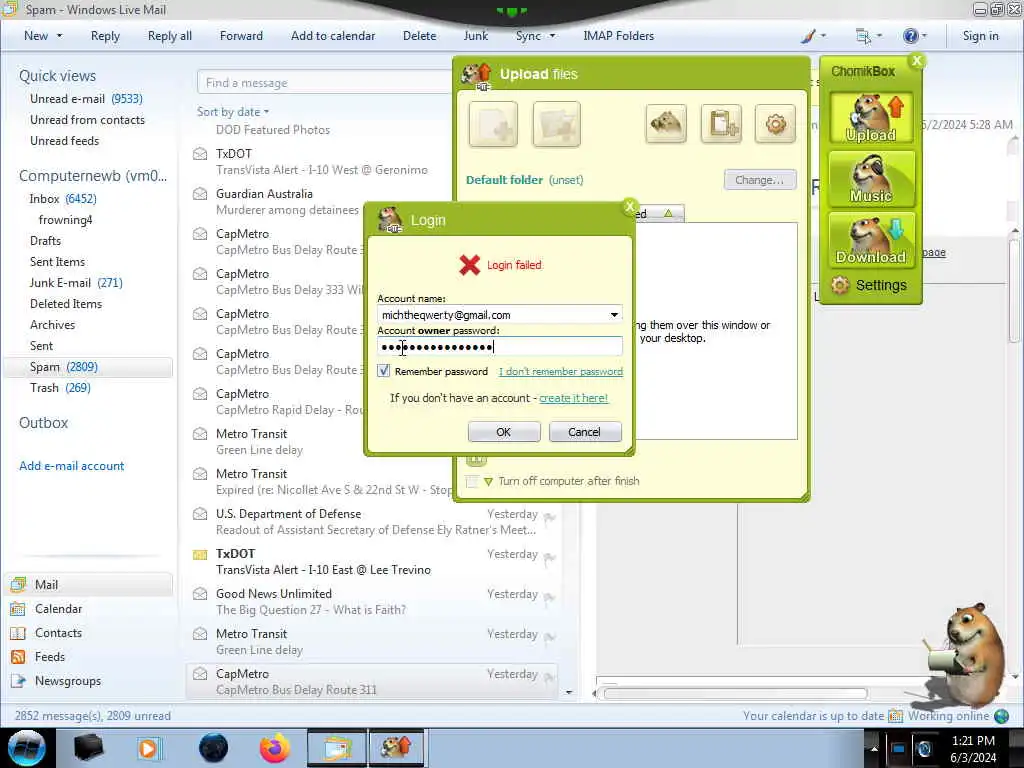Viewport: 1024px width, 768px height.
Task: Click the flag icon on U.S. Department of Defense message
Action: 549,518
